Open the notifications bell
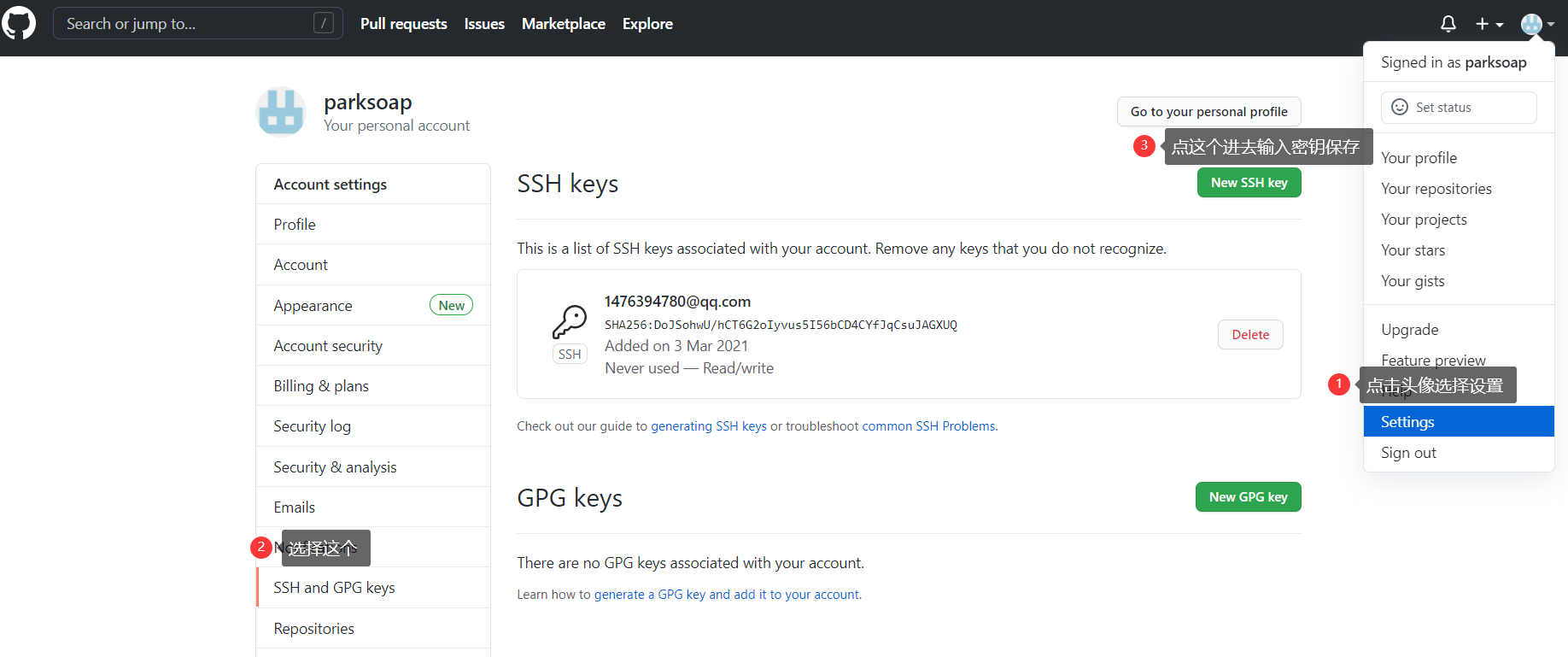 point(1448,24)
